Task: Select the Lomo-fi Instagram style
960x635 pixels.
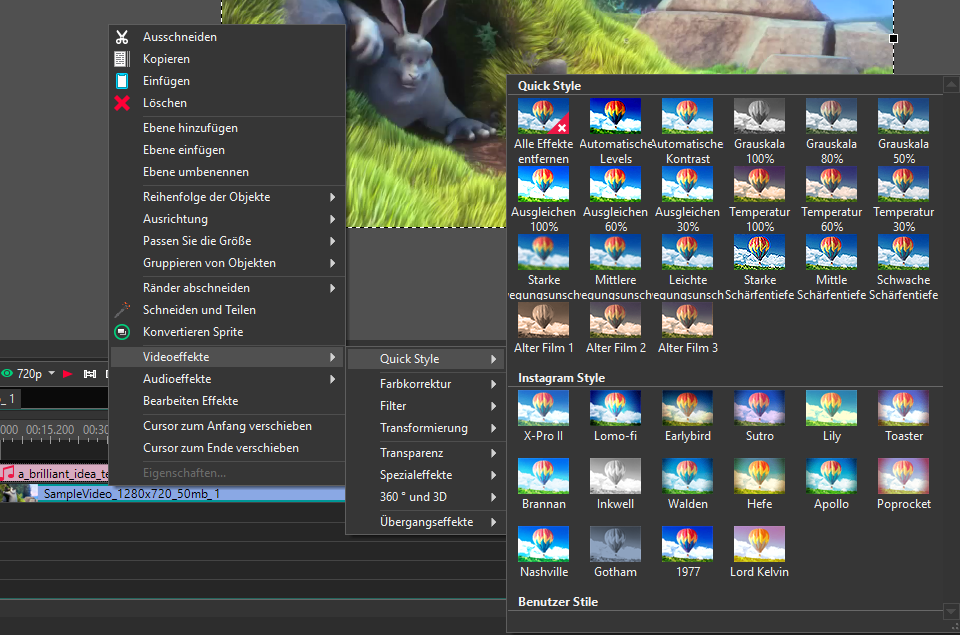Action: (x=615, y=408)
